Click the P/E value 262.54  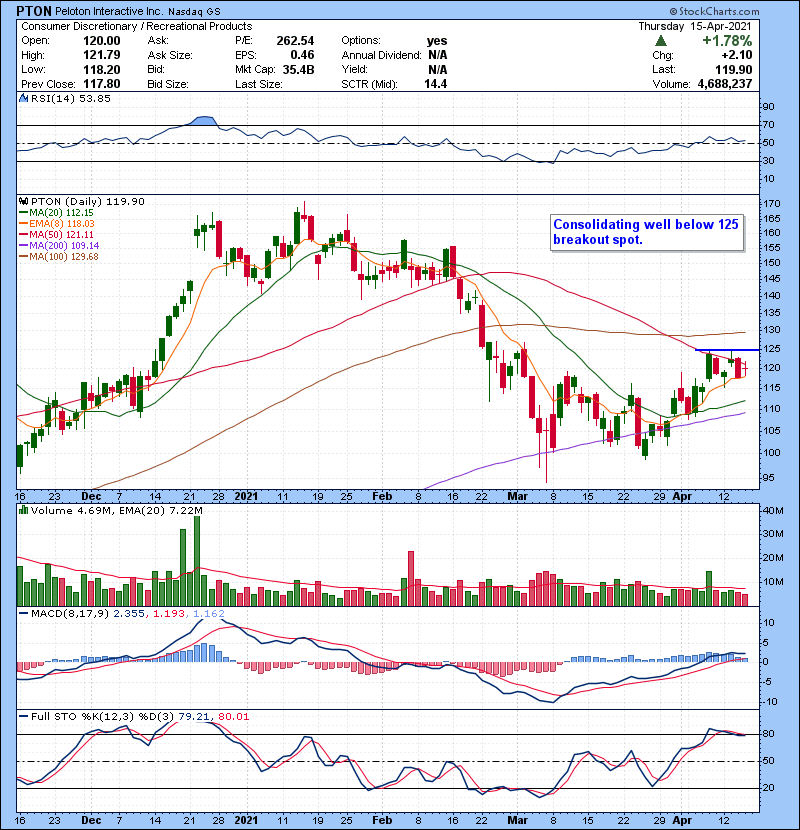(295, 41)
